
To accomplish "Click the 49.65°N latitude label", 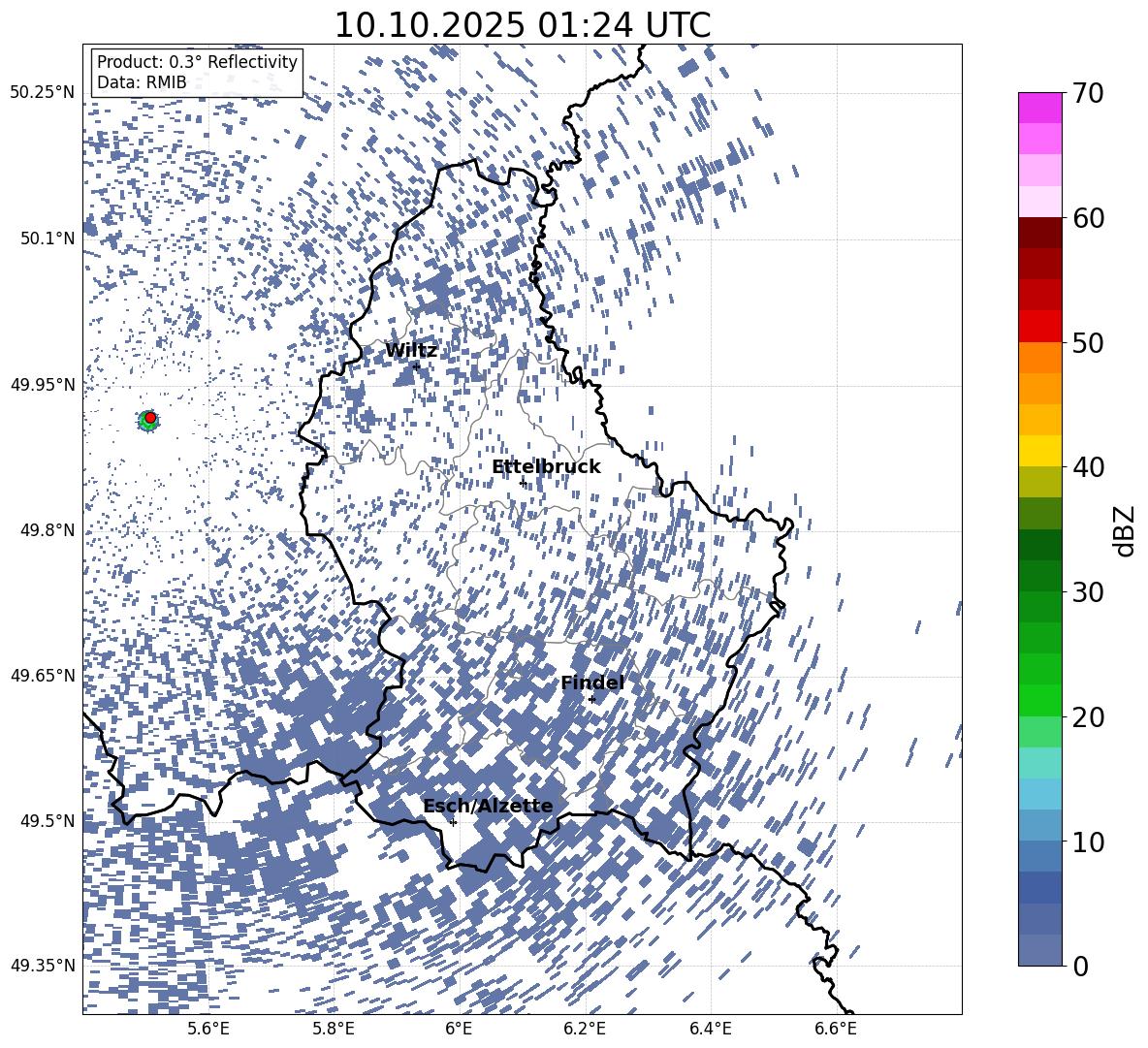I will point(43,676).
